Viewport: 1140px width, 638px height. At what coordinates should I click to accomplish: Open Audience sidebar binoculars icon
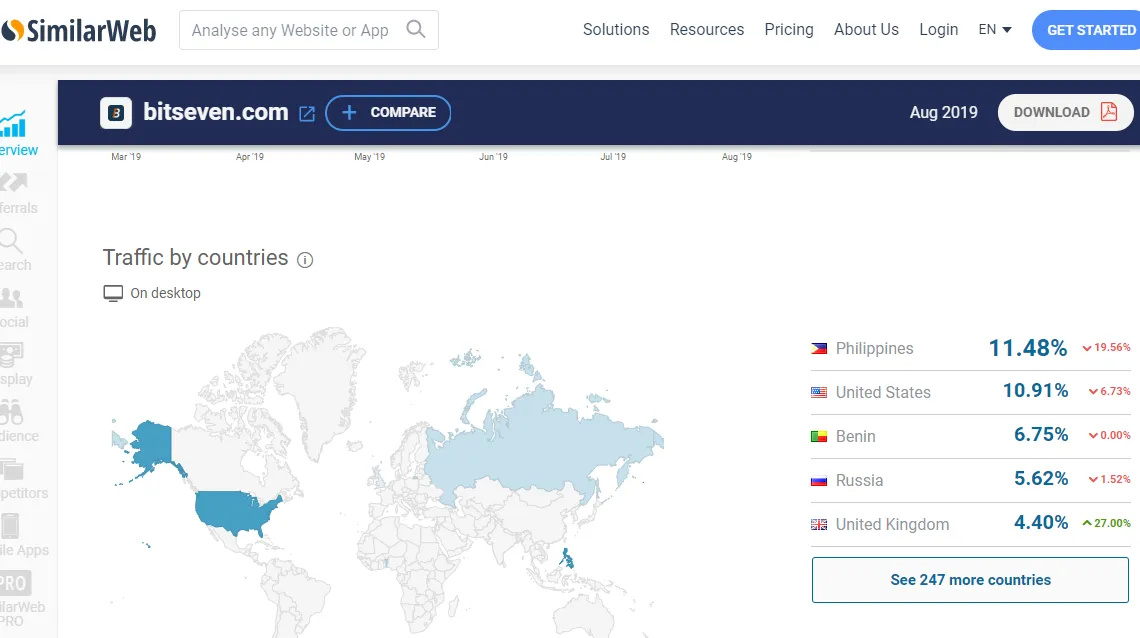click(x=12, y=413)
